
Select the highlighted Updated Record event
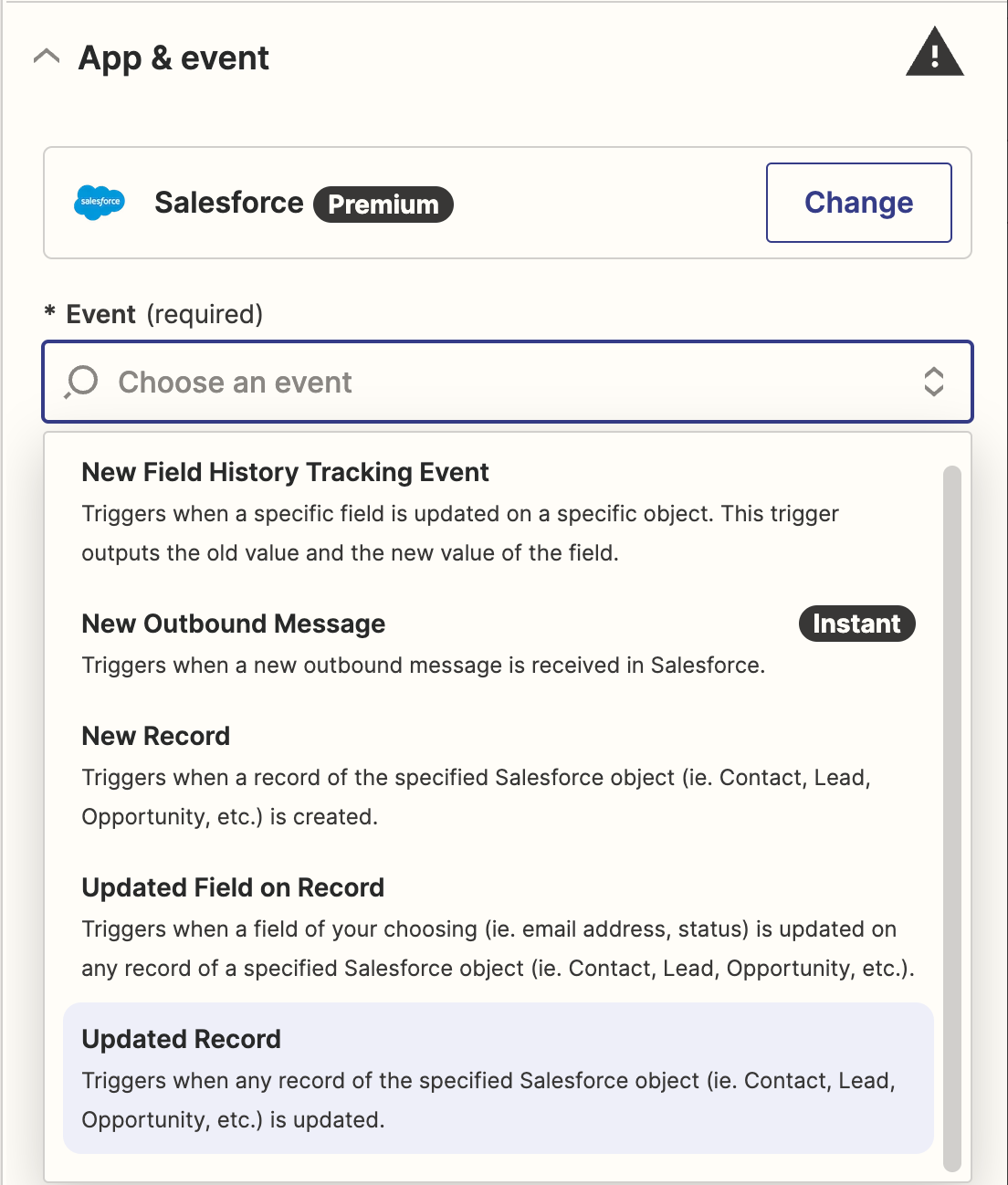point(499,1078)
